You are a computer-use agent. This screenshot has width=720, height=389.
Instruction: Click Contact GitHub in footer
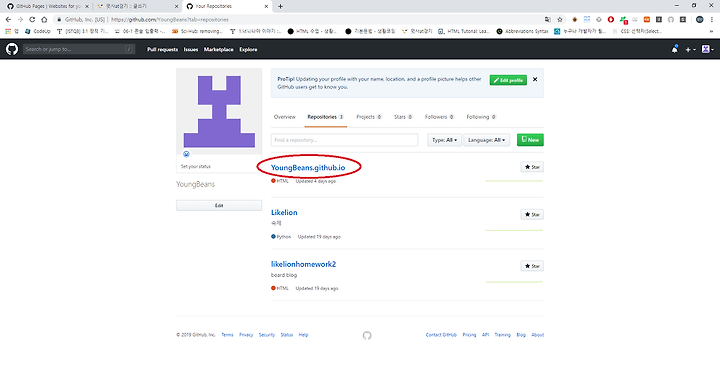[x=441, y=335]
